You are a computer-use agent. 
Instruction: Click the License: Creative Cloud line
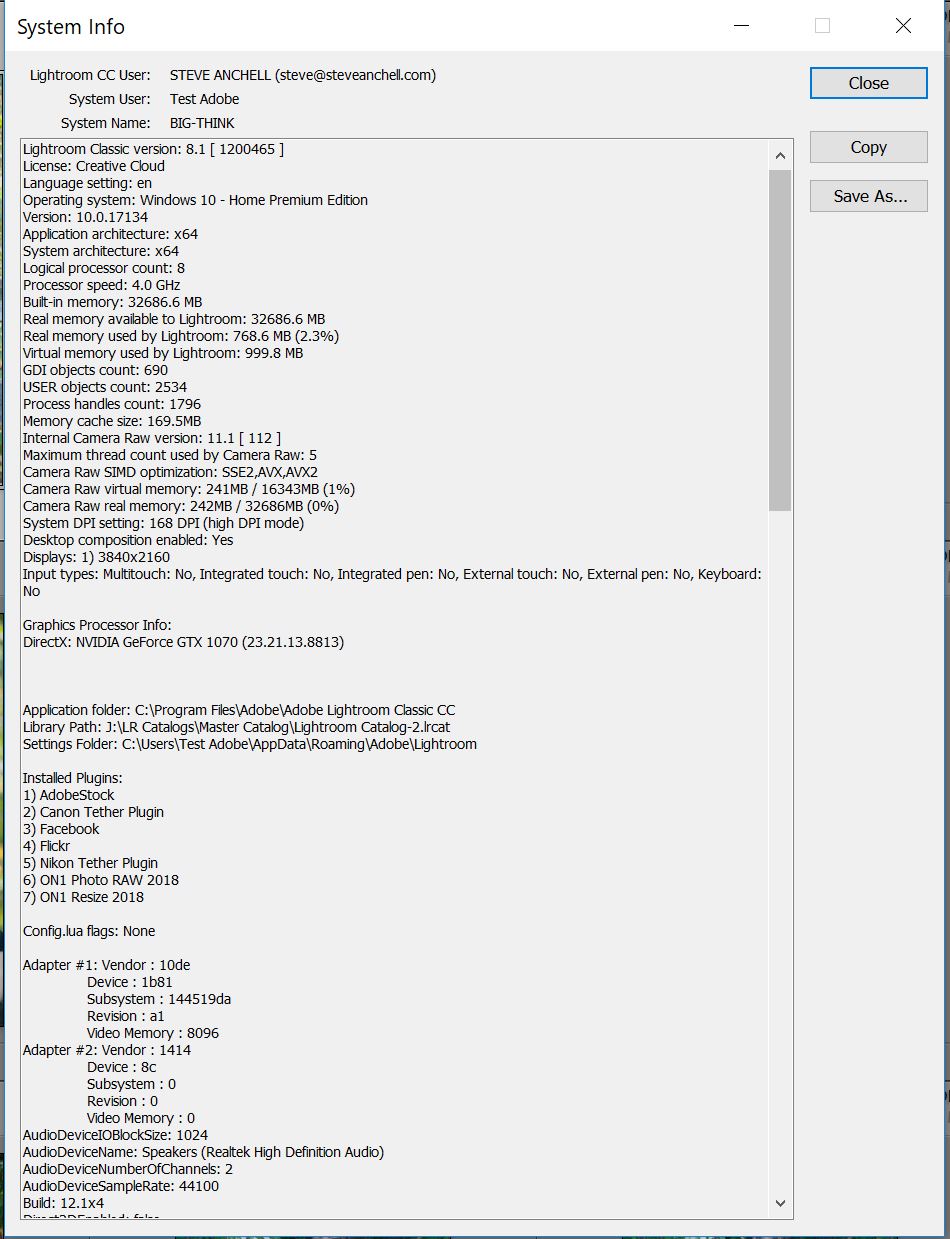[94, 166]
